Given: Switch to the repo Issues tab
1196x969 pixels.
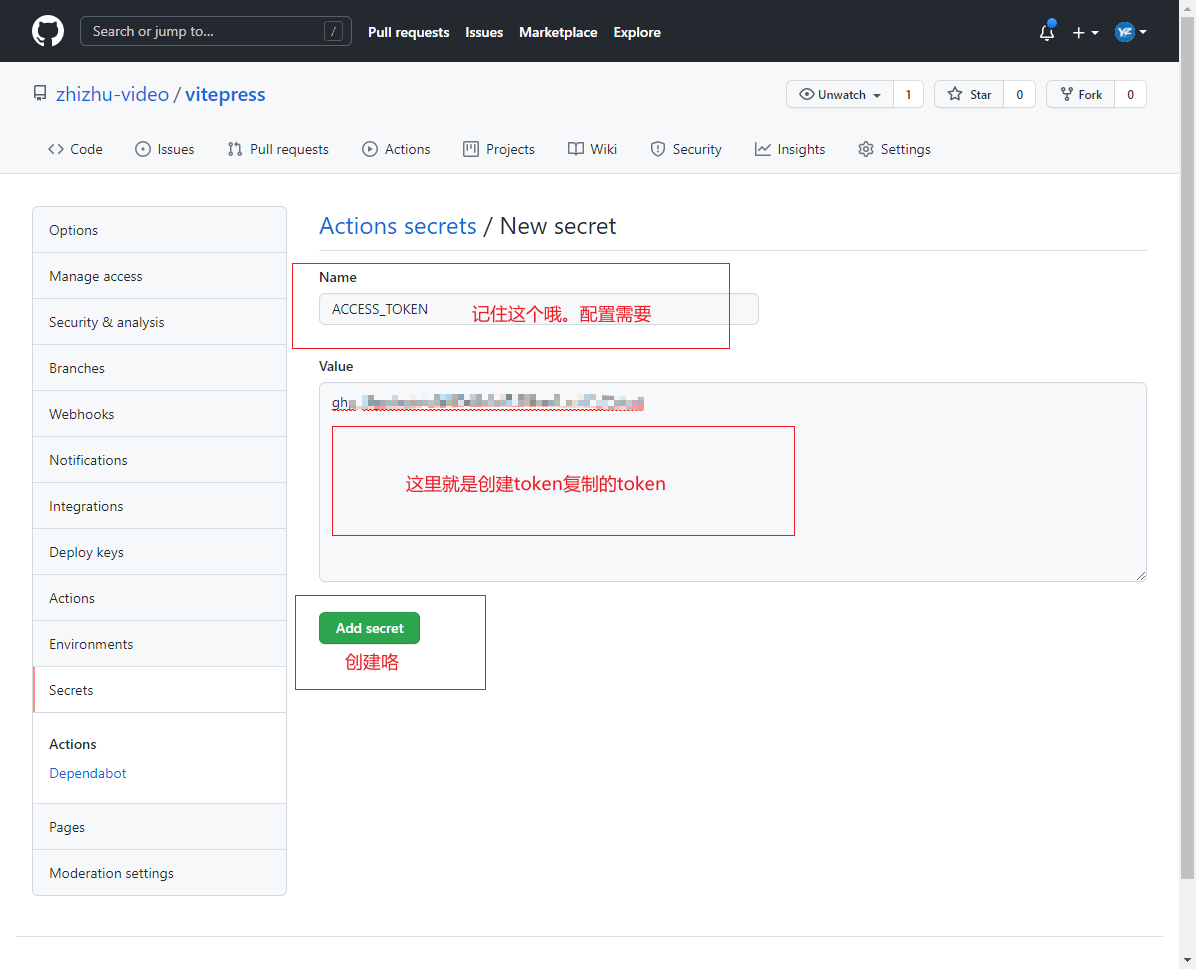Looking at the screenshot, I should [165, 149].
